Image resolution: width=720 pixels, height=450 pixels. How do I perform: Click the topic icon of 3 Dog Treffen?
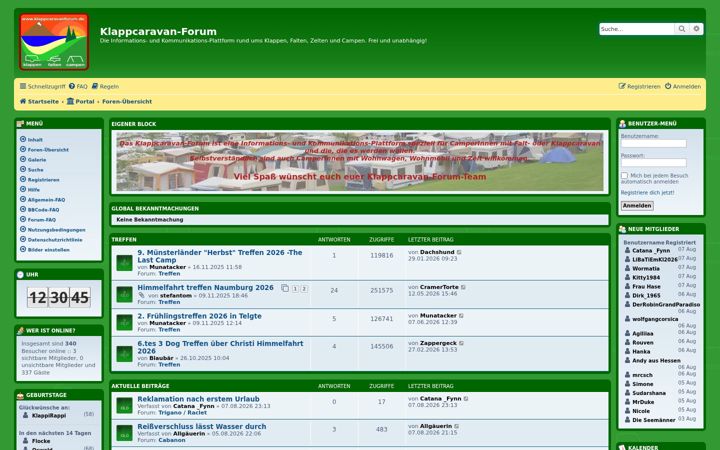(x=124, y=354)
